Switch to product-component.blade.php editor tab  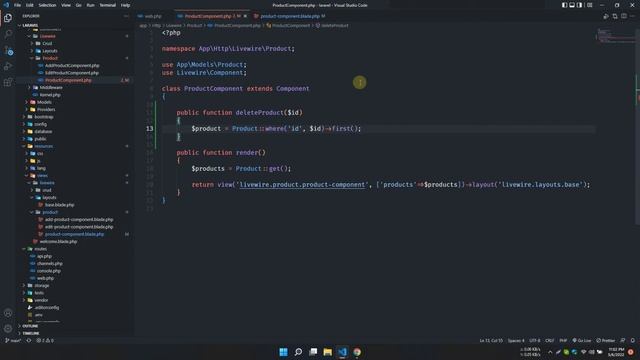tap(290, 16)
